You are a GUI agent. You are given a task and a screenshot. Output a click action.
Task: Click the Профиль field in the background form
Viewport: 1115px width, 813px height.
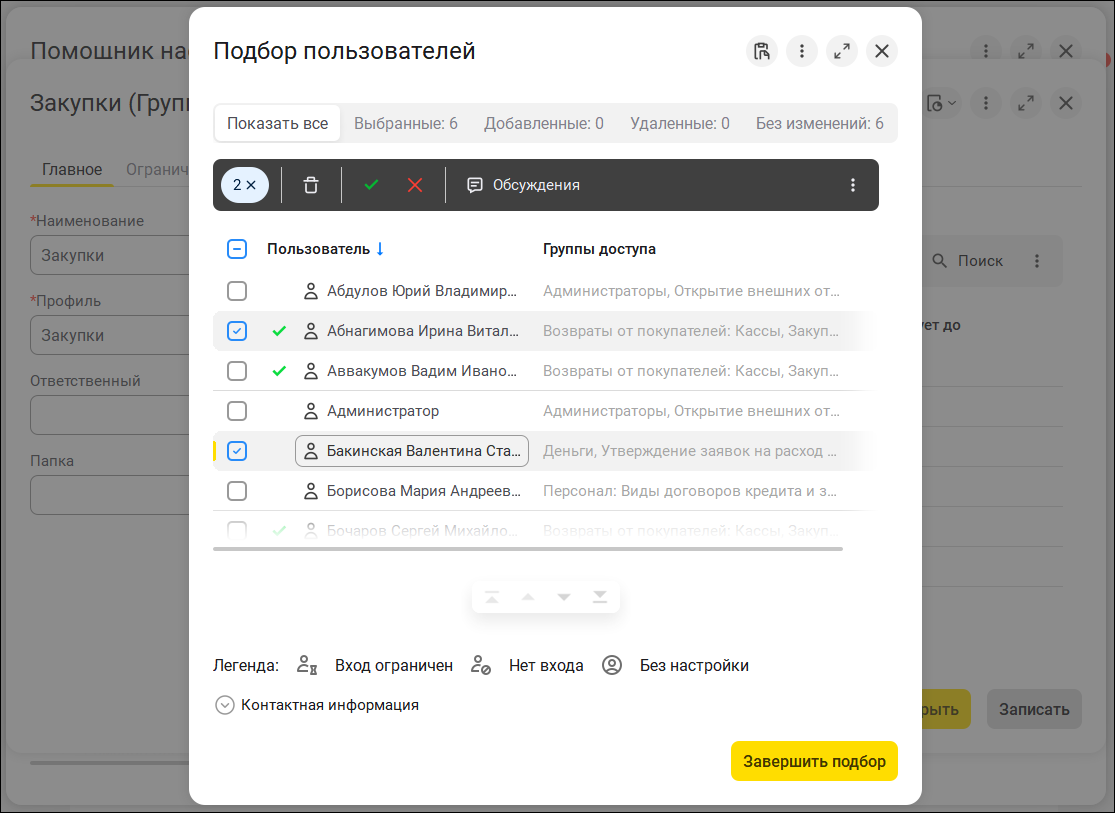tap(110, 335)
